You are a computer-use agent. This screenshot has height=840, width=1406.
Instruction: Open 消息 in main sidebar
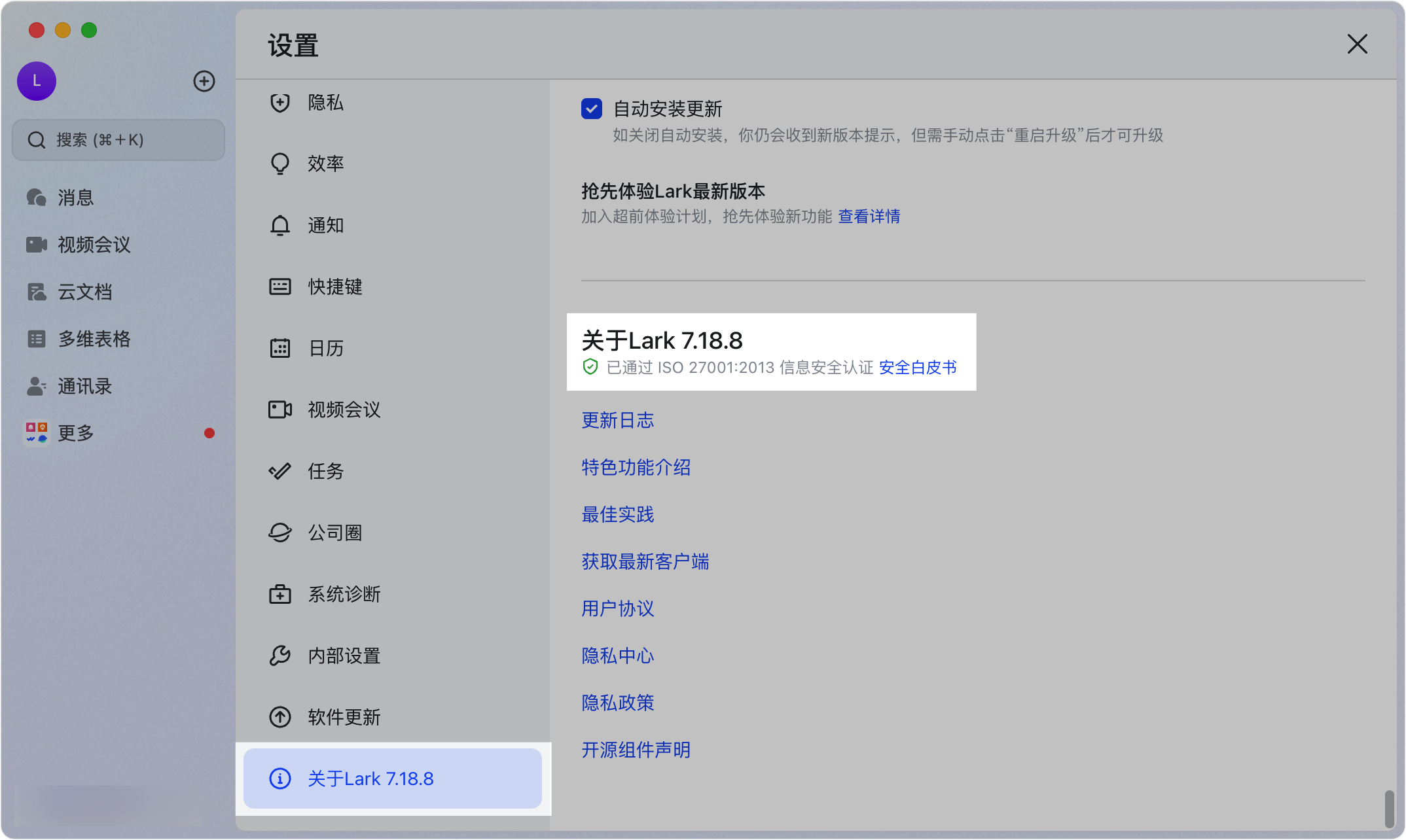click(x=118, y=198)
